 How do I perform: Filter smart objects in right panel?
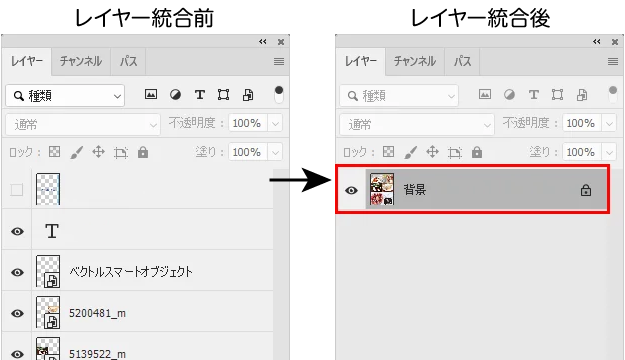[582, 95]
